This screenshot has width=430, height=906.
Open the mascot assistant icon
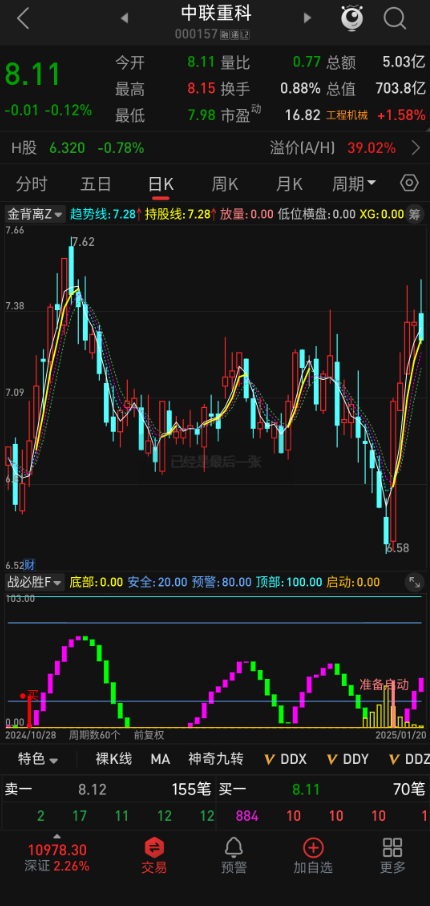[x=352, y=18]
